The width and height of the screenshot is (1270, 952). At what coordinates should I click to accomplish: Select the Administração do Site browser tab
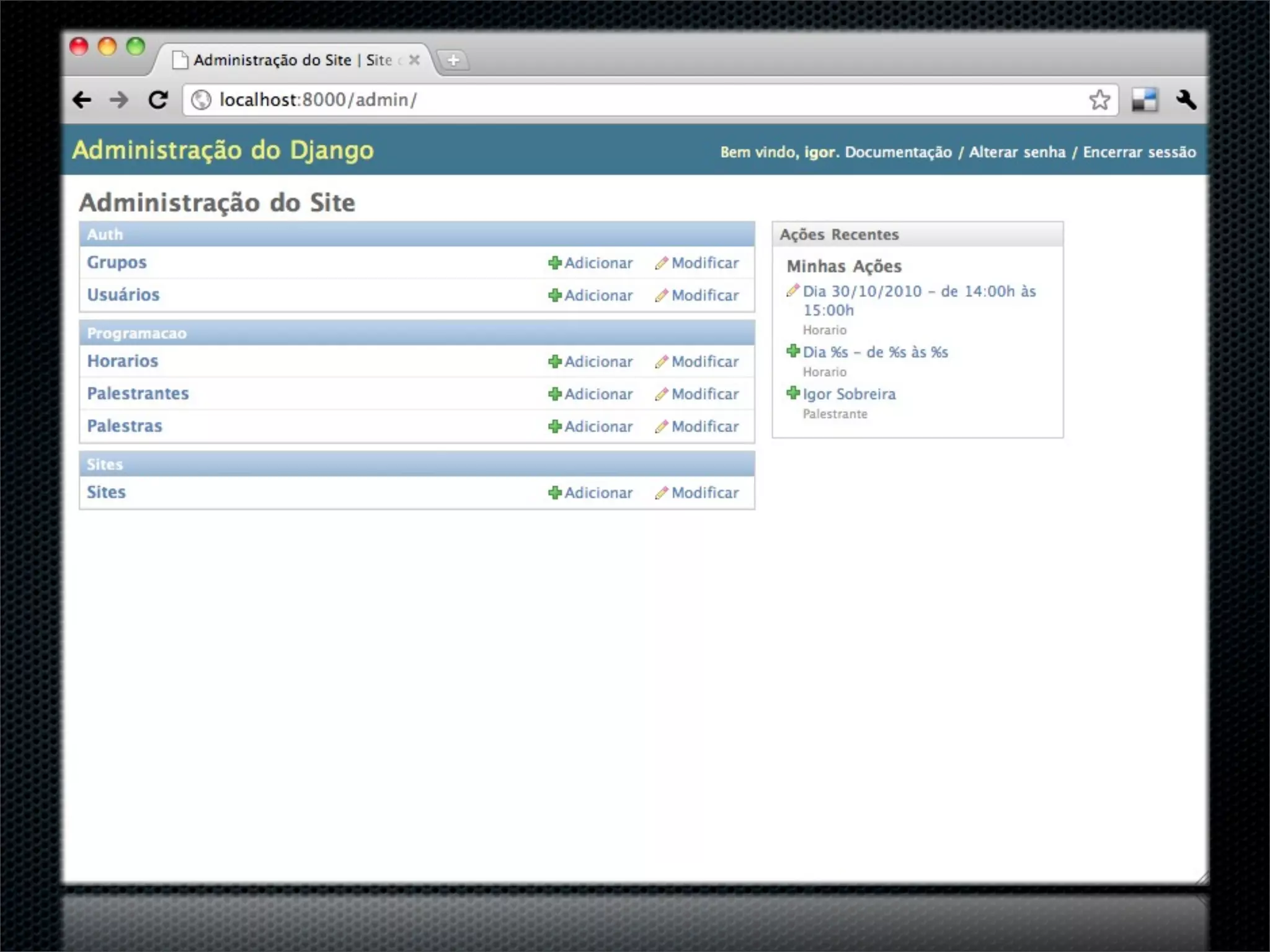(x=291, y=60)
